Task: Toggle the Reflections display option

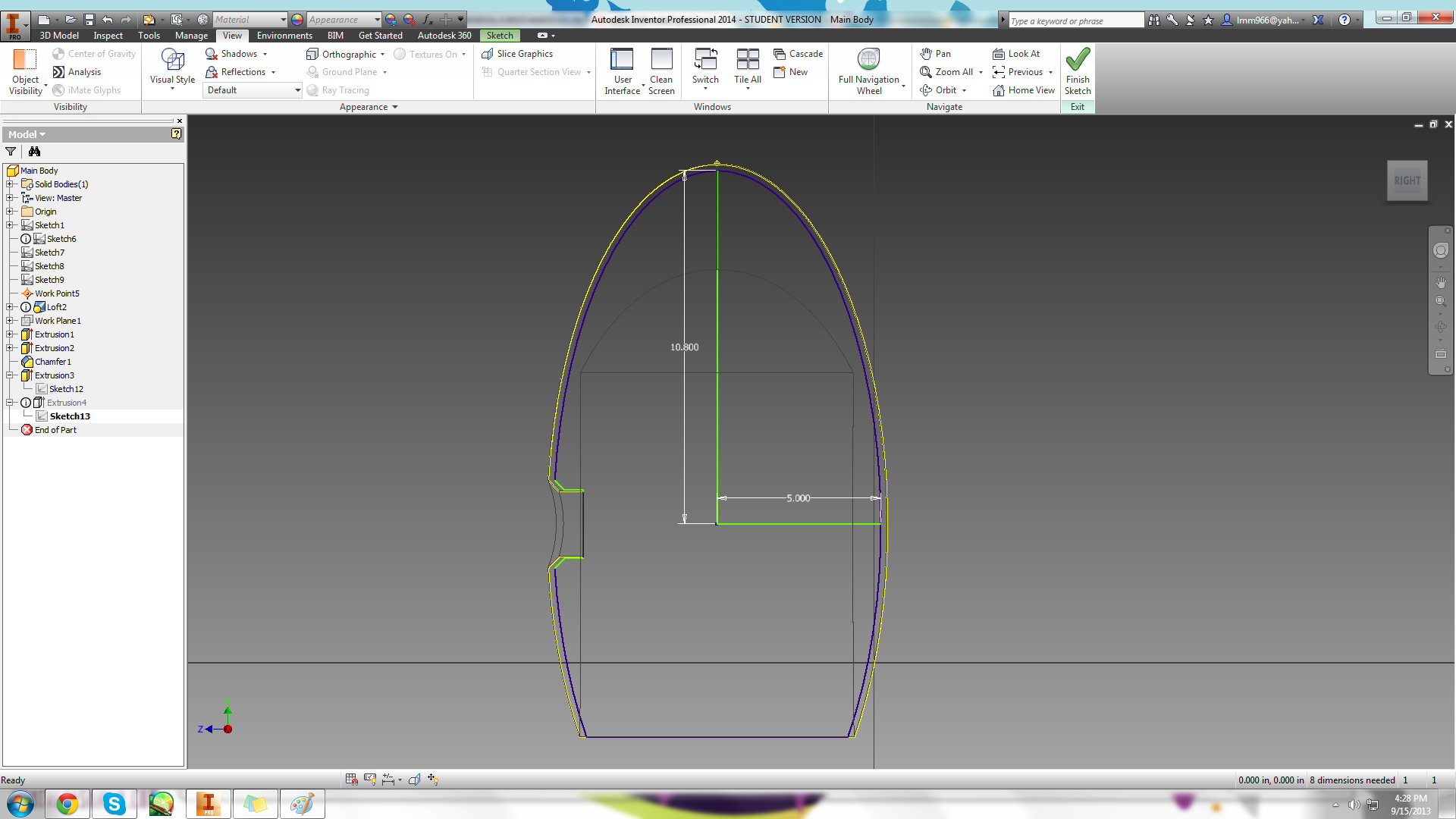Action: [236, 72]
